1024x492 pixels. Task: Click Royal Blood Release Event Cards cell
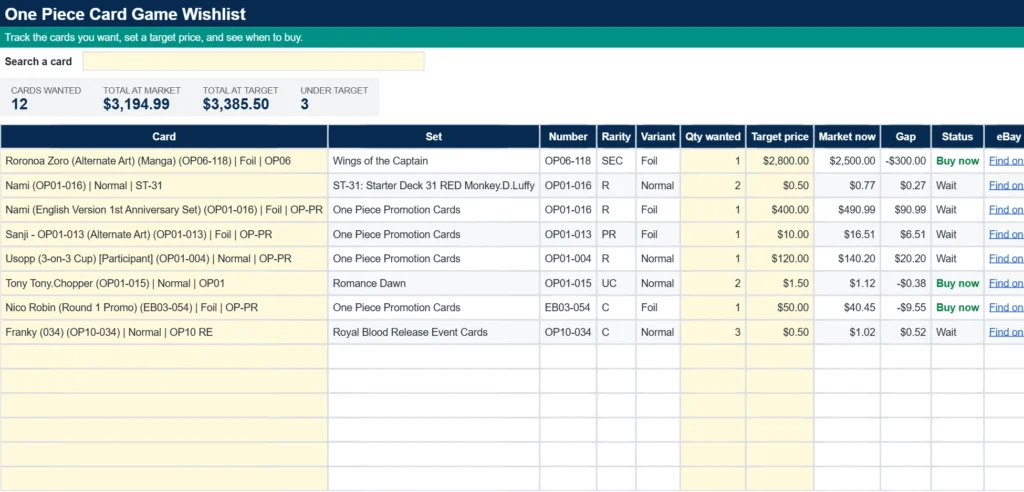point(434,333)
